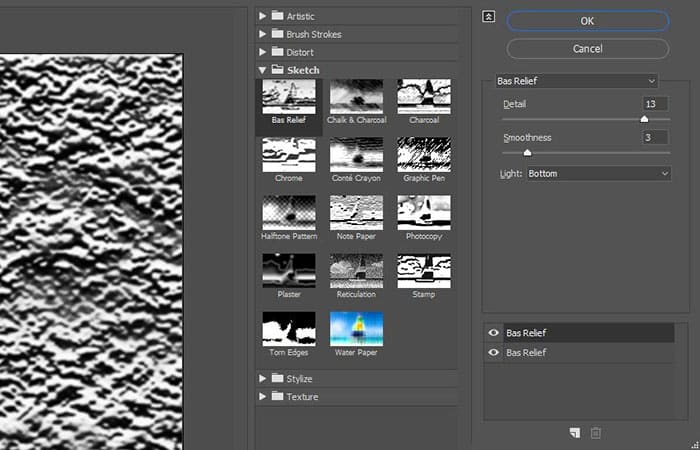Pick the Water Paper filter thumbnail
The image size is (700, 450).
click(x=356, y=329)
